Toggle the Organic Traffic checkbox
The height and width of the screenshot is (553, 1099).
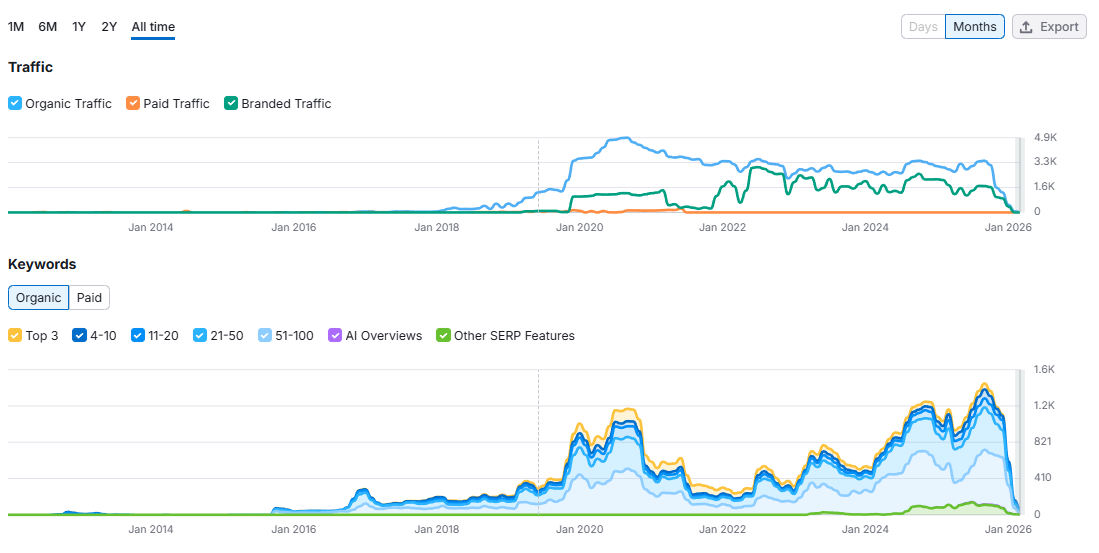[15, 103]
